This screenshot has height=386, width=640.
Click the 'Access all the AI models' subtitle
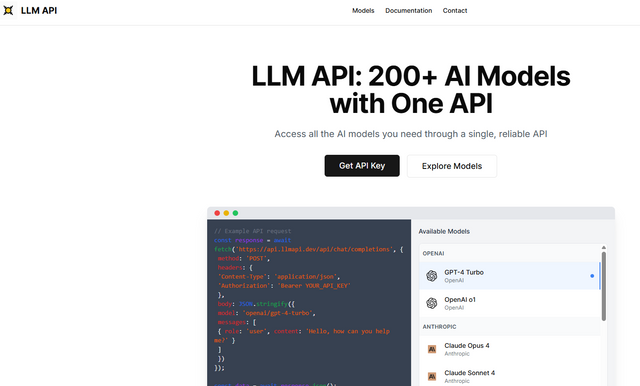[x=411, y=134]
